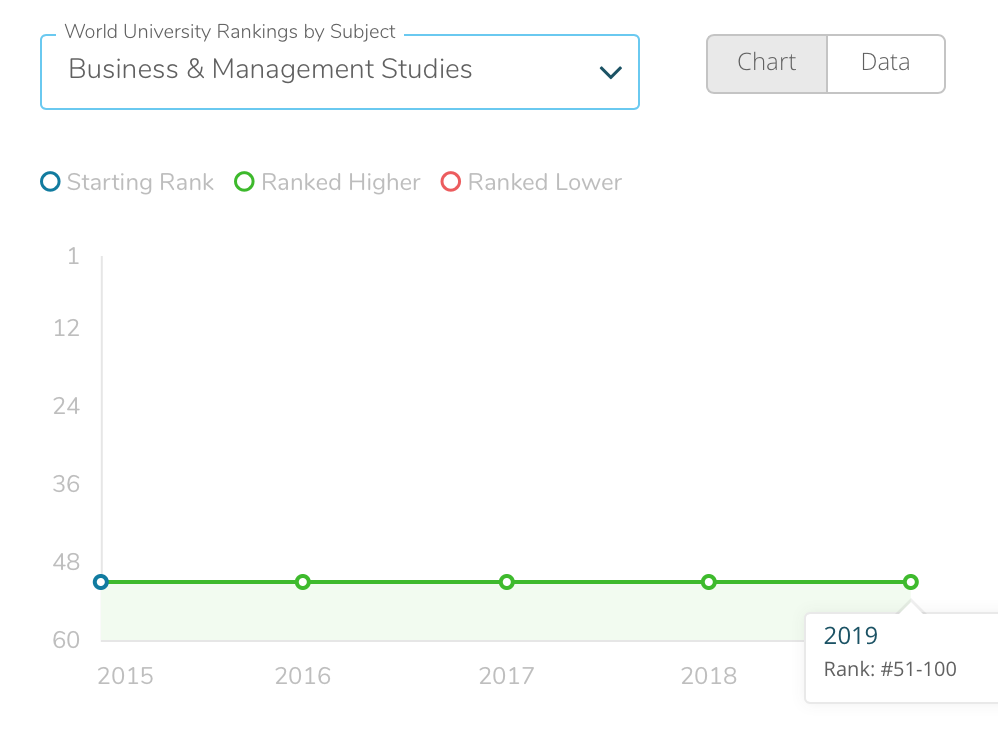Click the 2019 tooltip heading
This screenshot has width=998, height=730.
point(850,635)
